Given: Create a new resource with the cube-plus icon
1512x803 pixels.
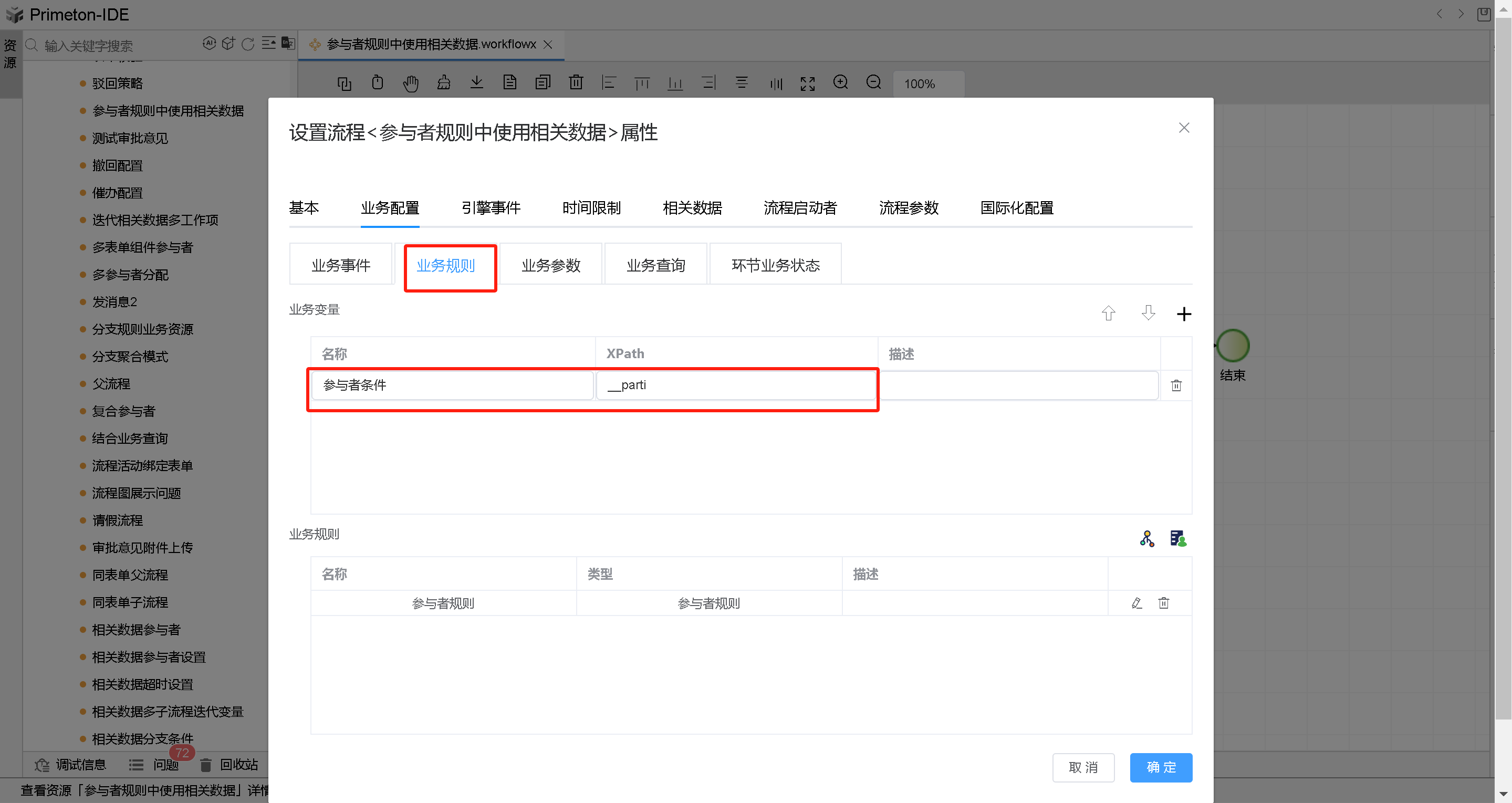Looking at the screenshot, I should [x=228, y=43].
